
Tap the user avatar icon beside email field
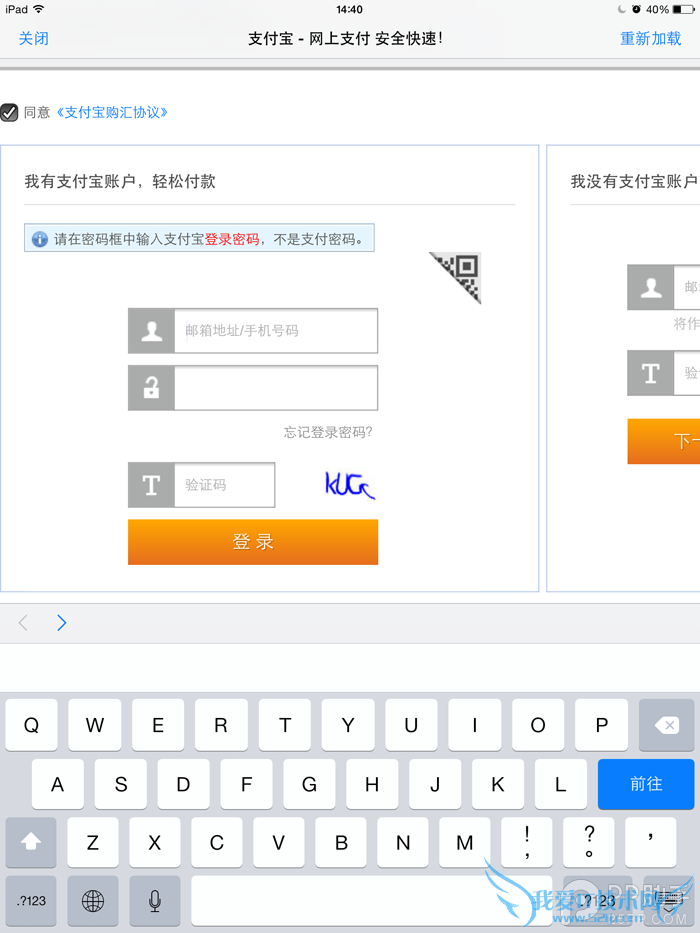(151, 331)
